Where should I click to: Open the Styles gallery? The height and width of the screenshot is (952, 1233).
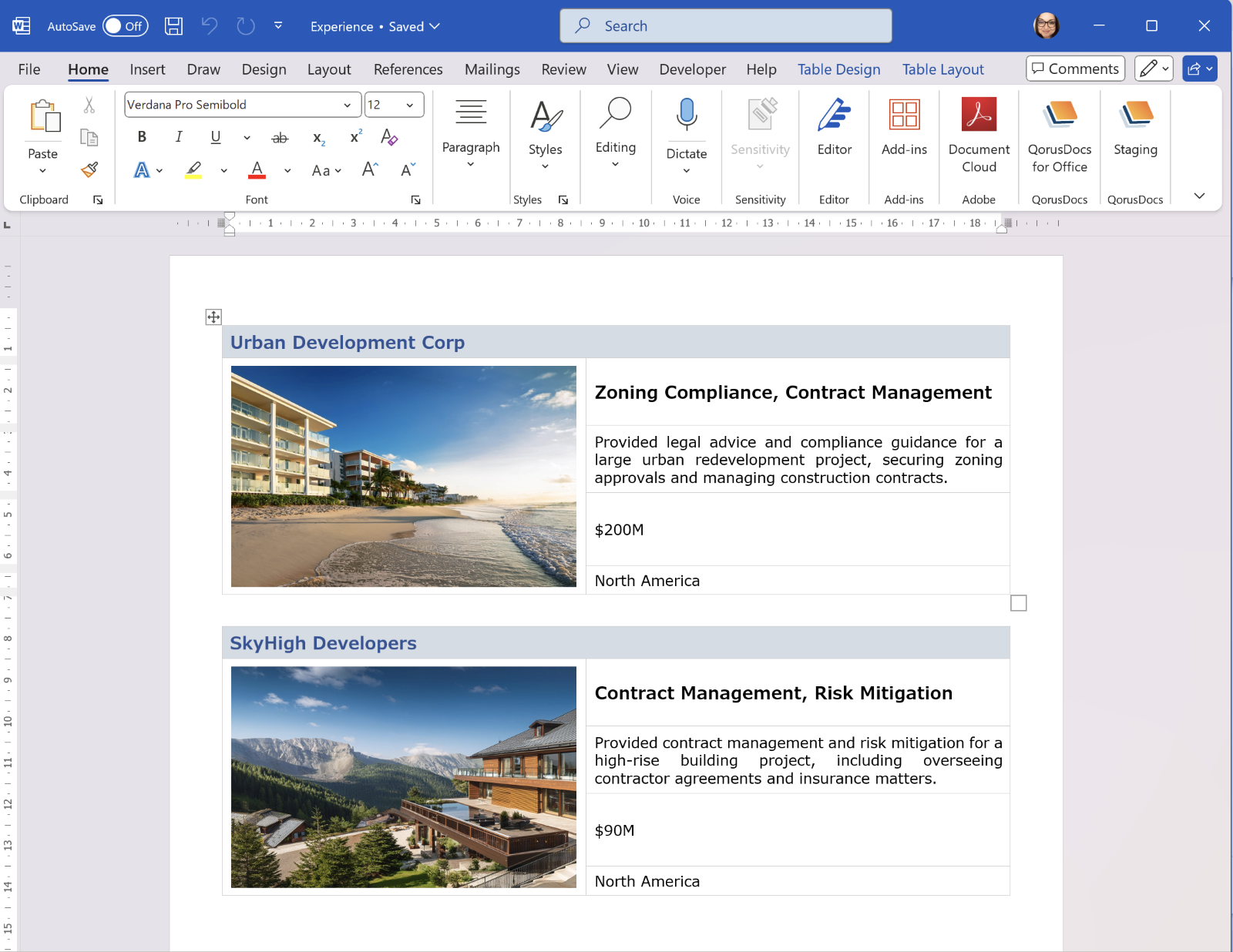[546, 133]
